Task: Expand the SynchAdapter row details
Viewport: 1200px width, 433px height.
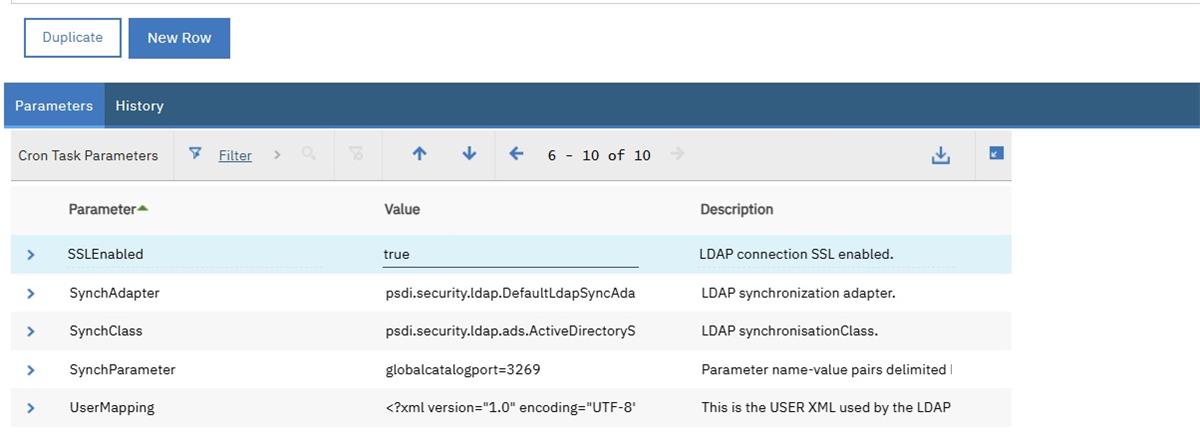Action: click(x=31, y=293)
